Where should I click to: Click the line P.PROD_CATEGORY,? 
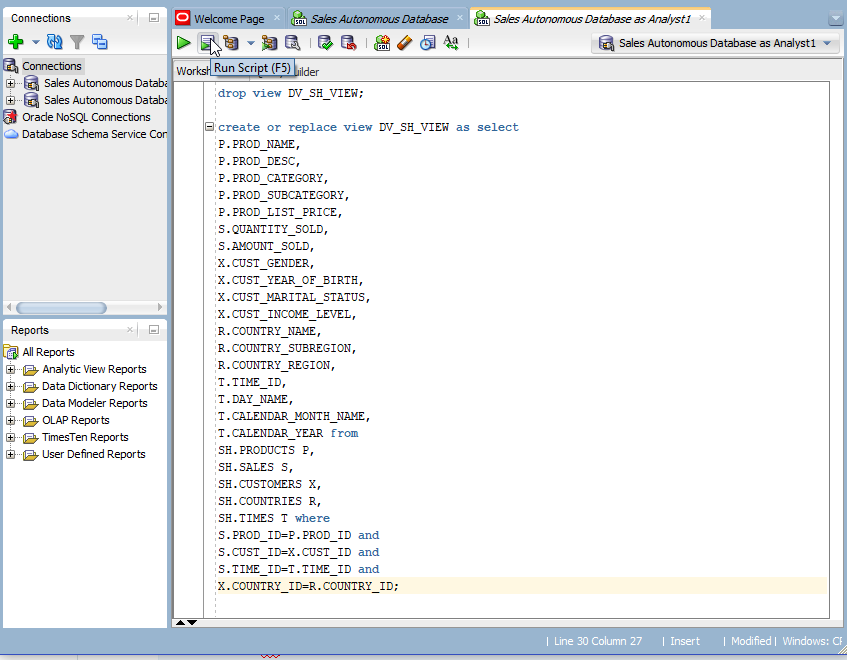pos(273,178)
